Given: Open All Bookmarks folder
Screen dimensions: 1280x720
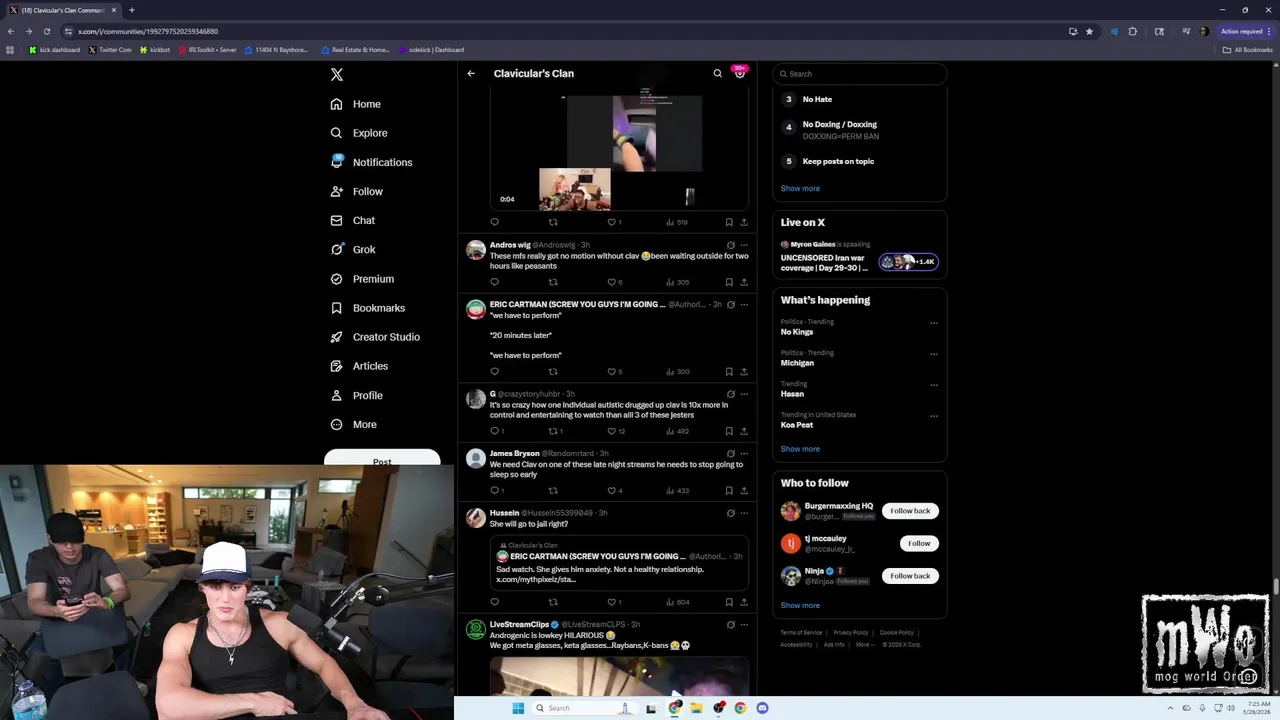Looking at the screenshot, I should [1247, 50].
